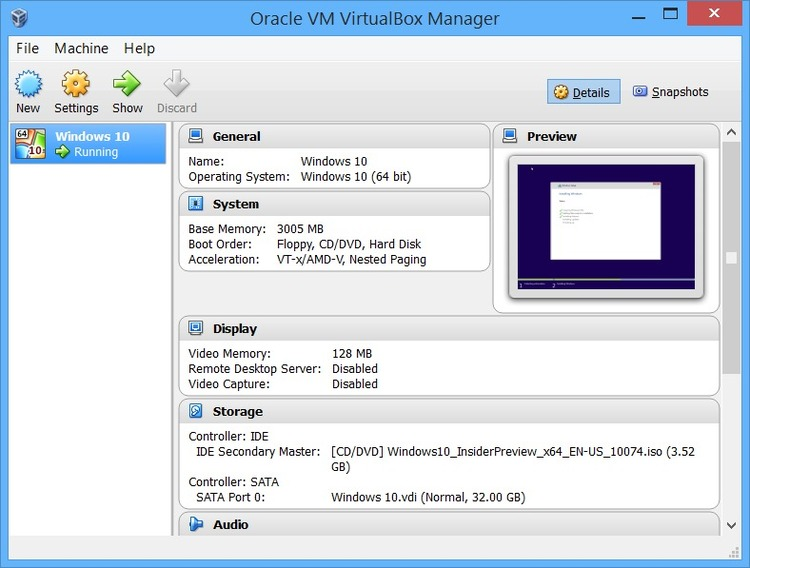Image resolution: width=787 pixels, height=579 pixels.
Task: Click the 'Windows 10 (64 bit)' OS value
Action: pyautogui.click(x=355, y=177)
